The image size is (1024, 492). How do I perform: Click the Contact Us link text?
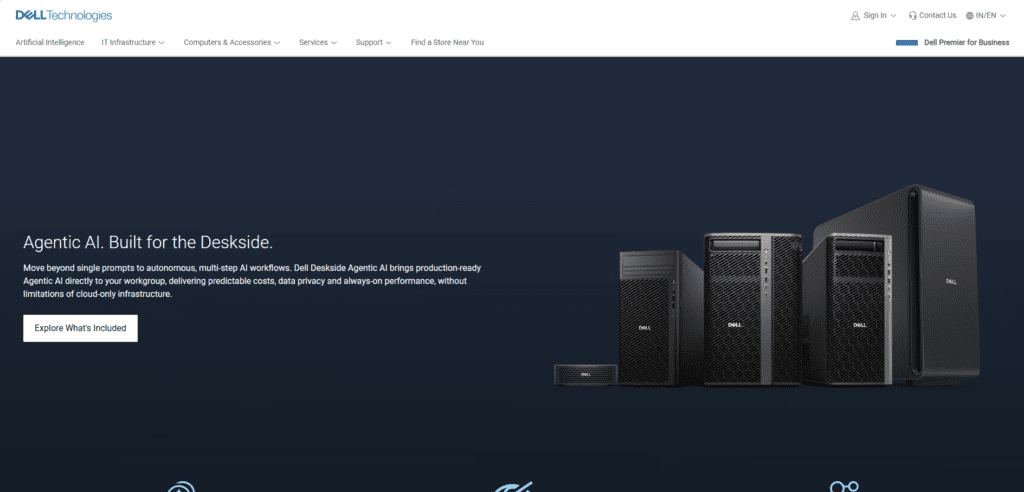coord(938,16)
